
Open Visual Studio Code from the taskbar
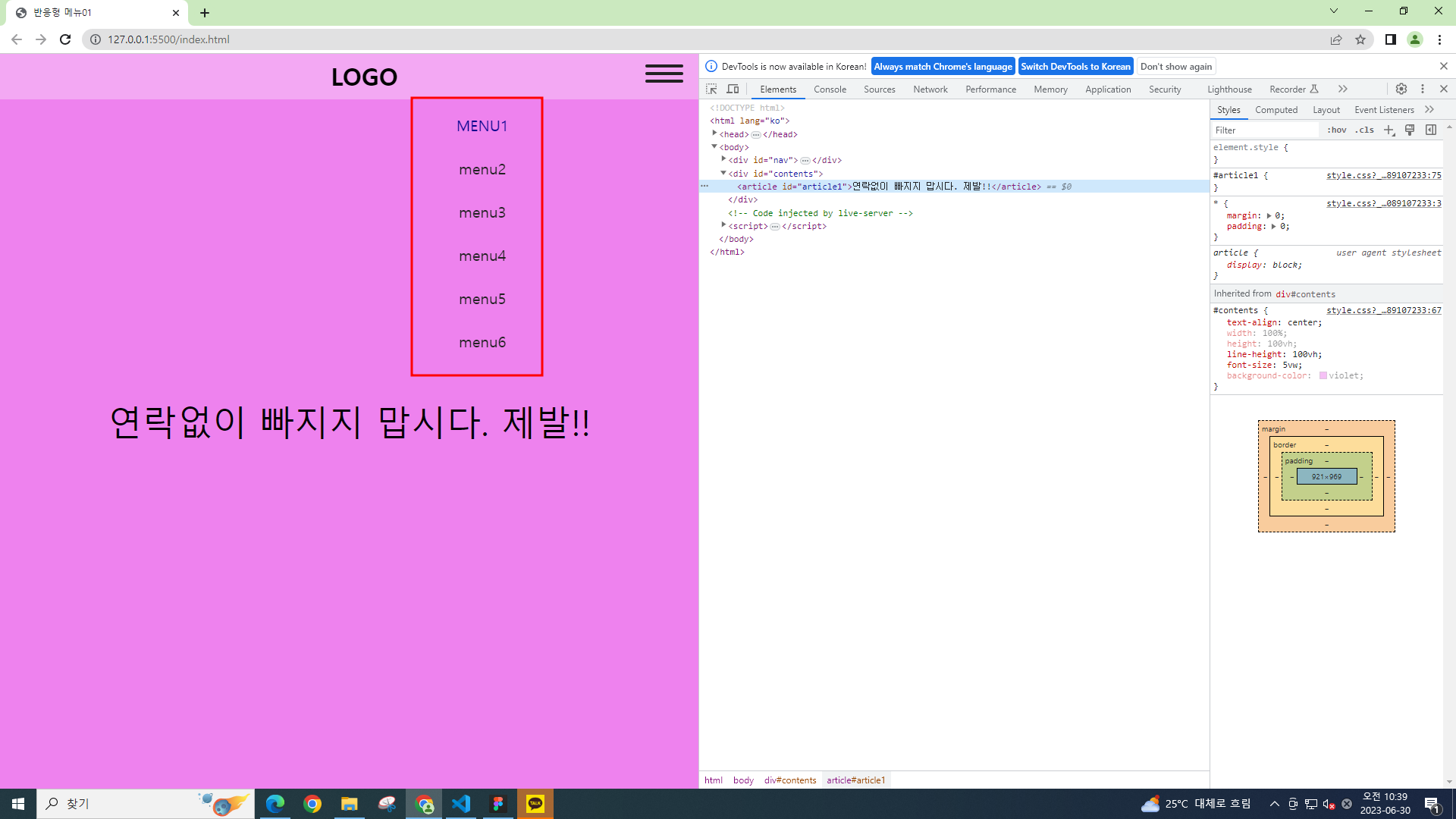[461, 804]
